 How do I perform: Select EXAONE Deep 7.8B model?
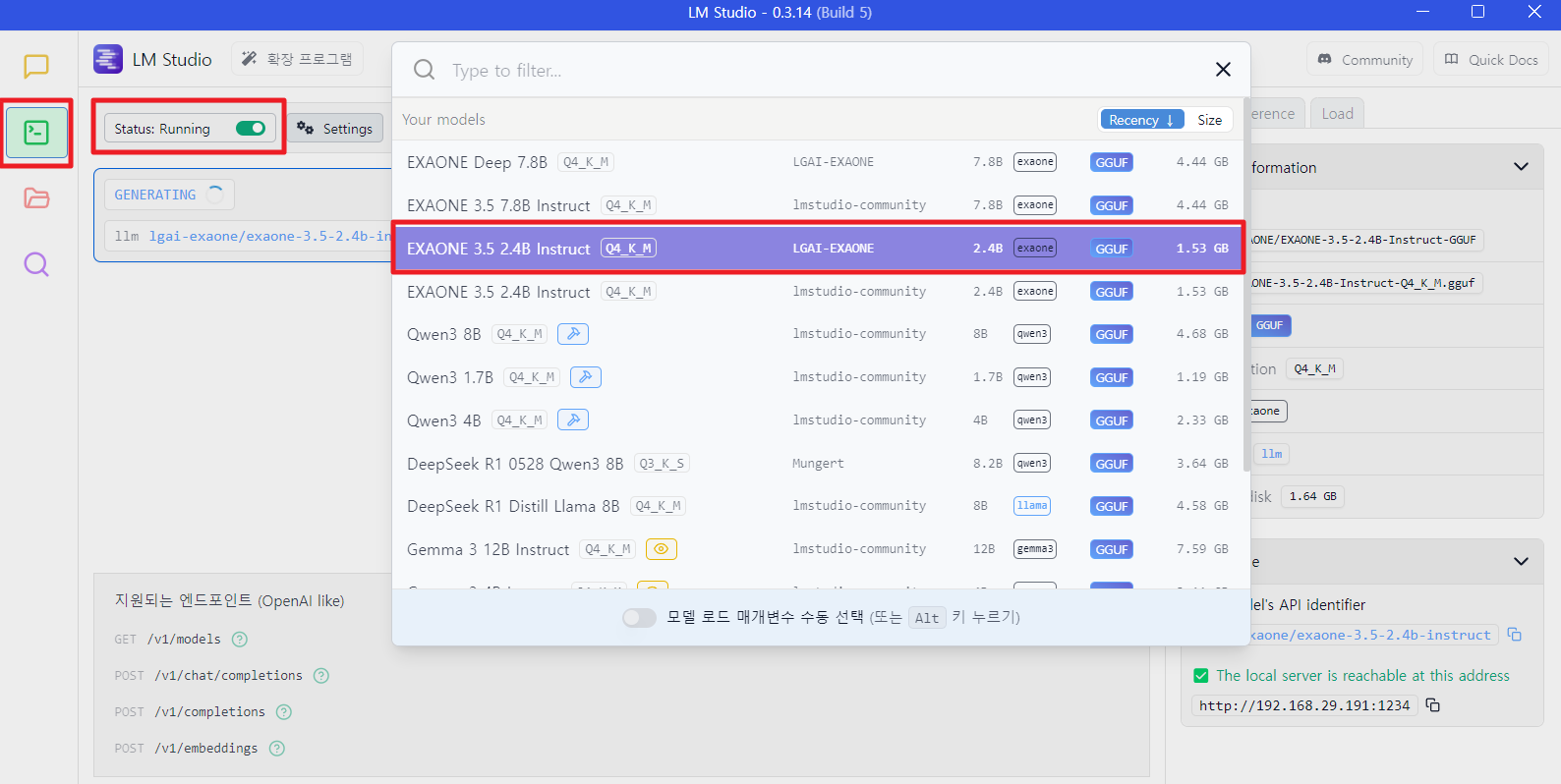point(818,162)
